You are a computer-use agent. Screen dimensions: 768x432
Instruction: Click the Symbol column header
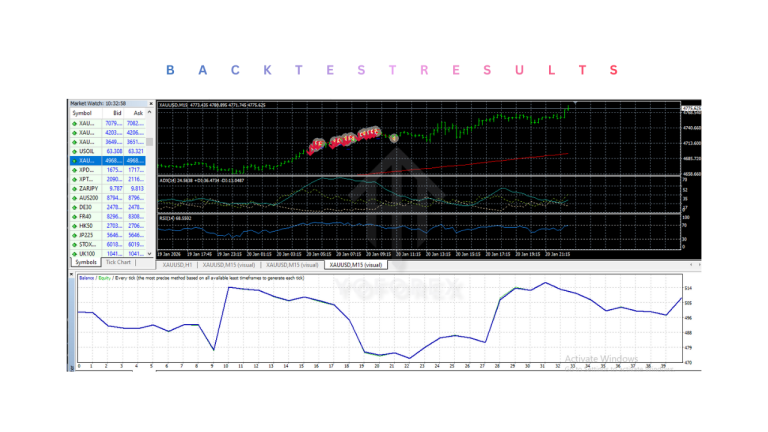pyautogui.click(x=81, y=113)
